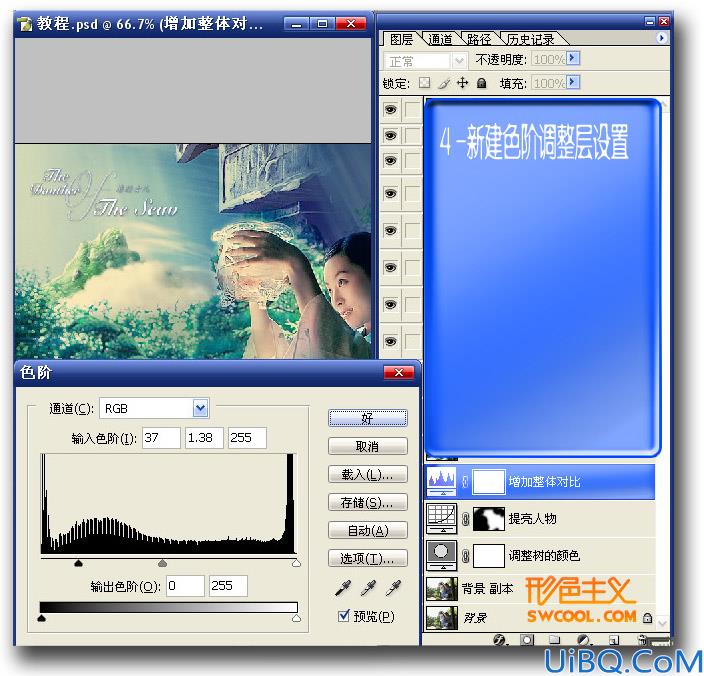Click the black-and-white mask thumbnail of 提亮人物
Image resolution: width=704 pixels, height=676 pixels.
pos(489,519)
